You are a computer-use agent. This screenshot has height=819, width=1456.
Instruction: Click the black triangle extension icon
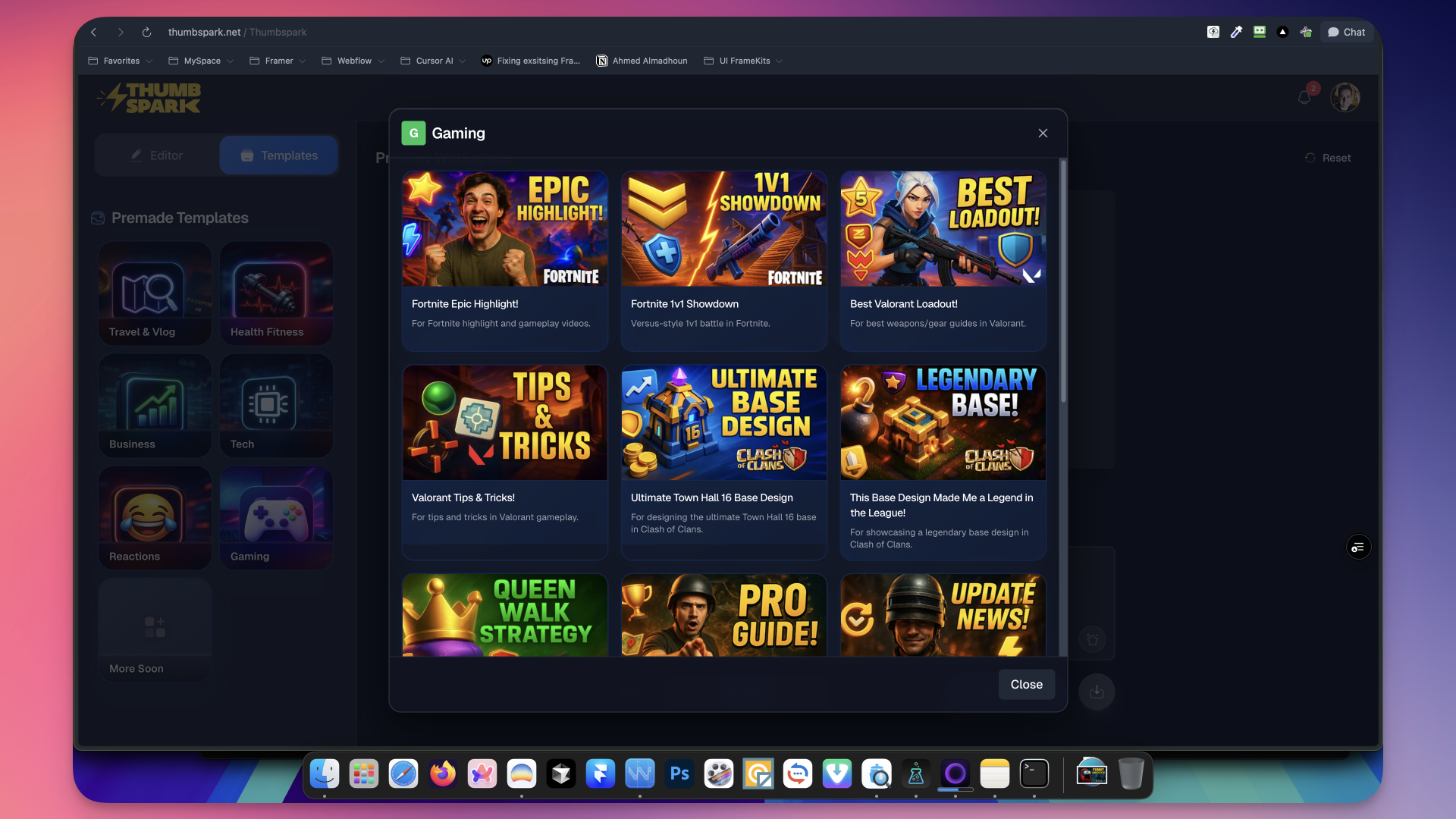(x=1282, y=32)
